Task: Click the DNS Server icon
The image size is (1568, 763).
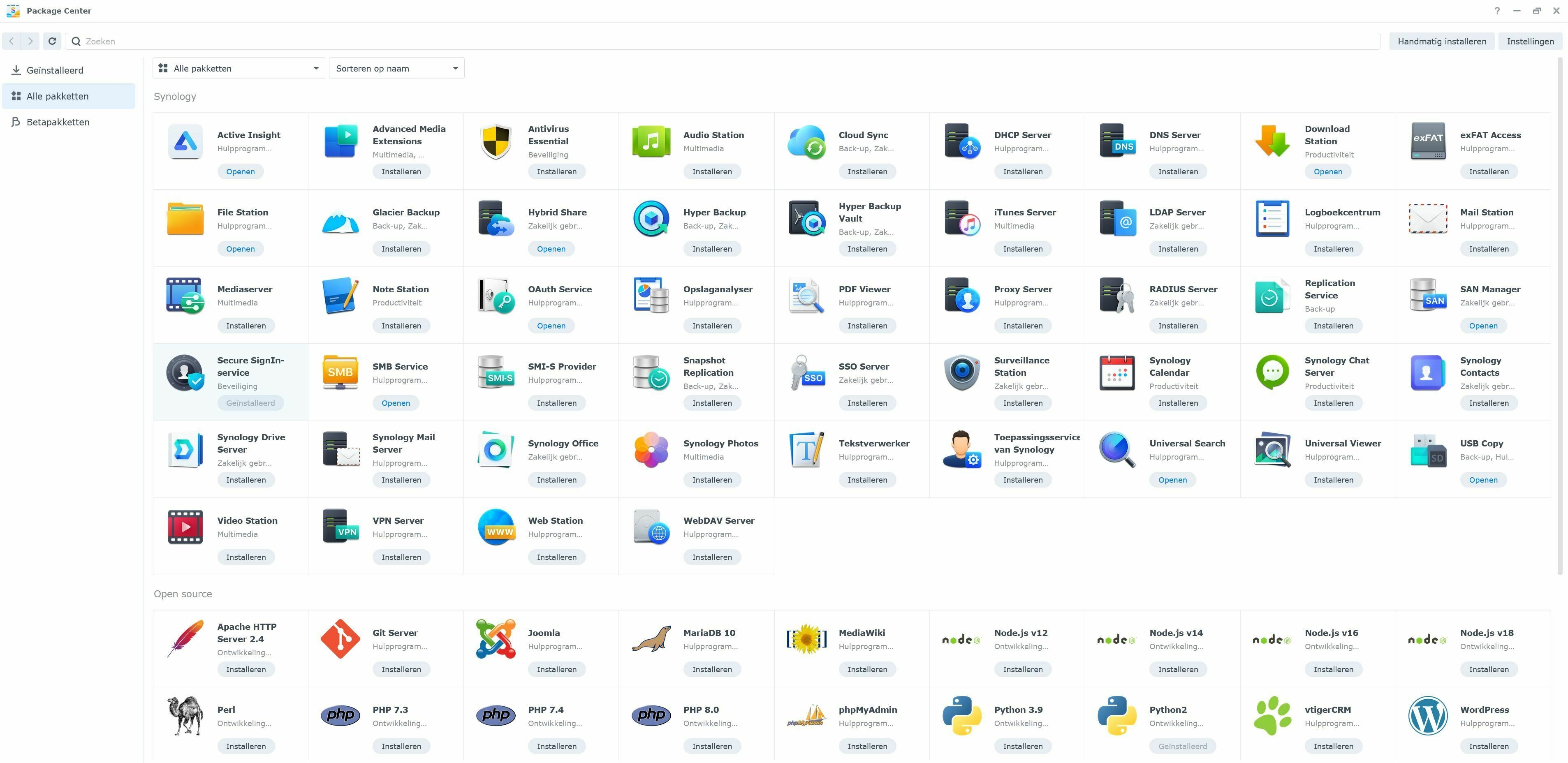Action: point(1118,141)
